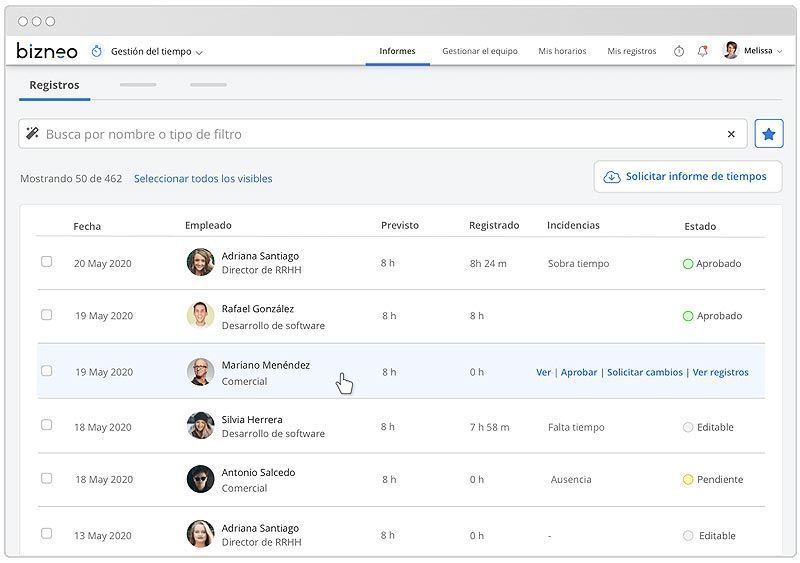Click the Sobra tiempo incidence text
This screenshot has width=800, height=563.
(x=579, y=263)
